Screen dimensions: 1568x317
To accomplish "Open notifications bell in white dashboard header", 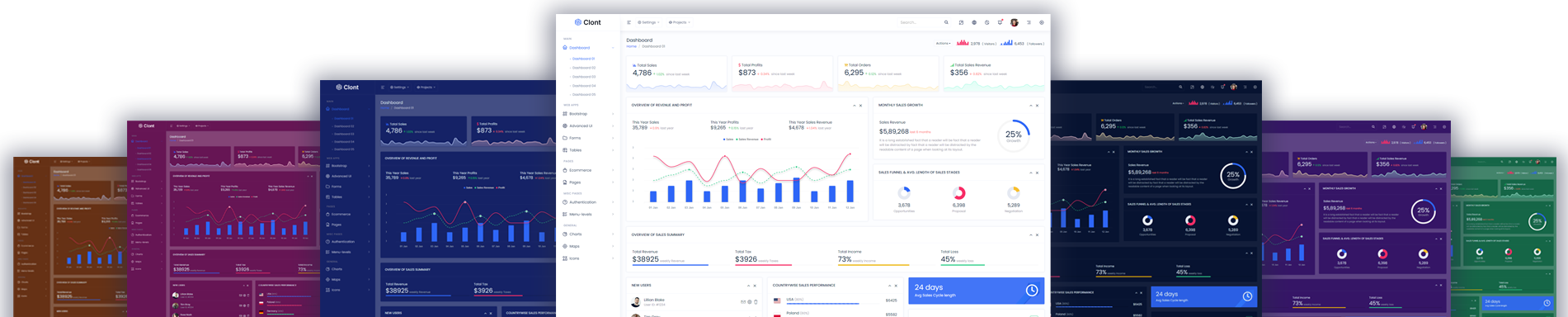I will click(x=1000, y=22).
